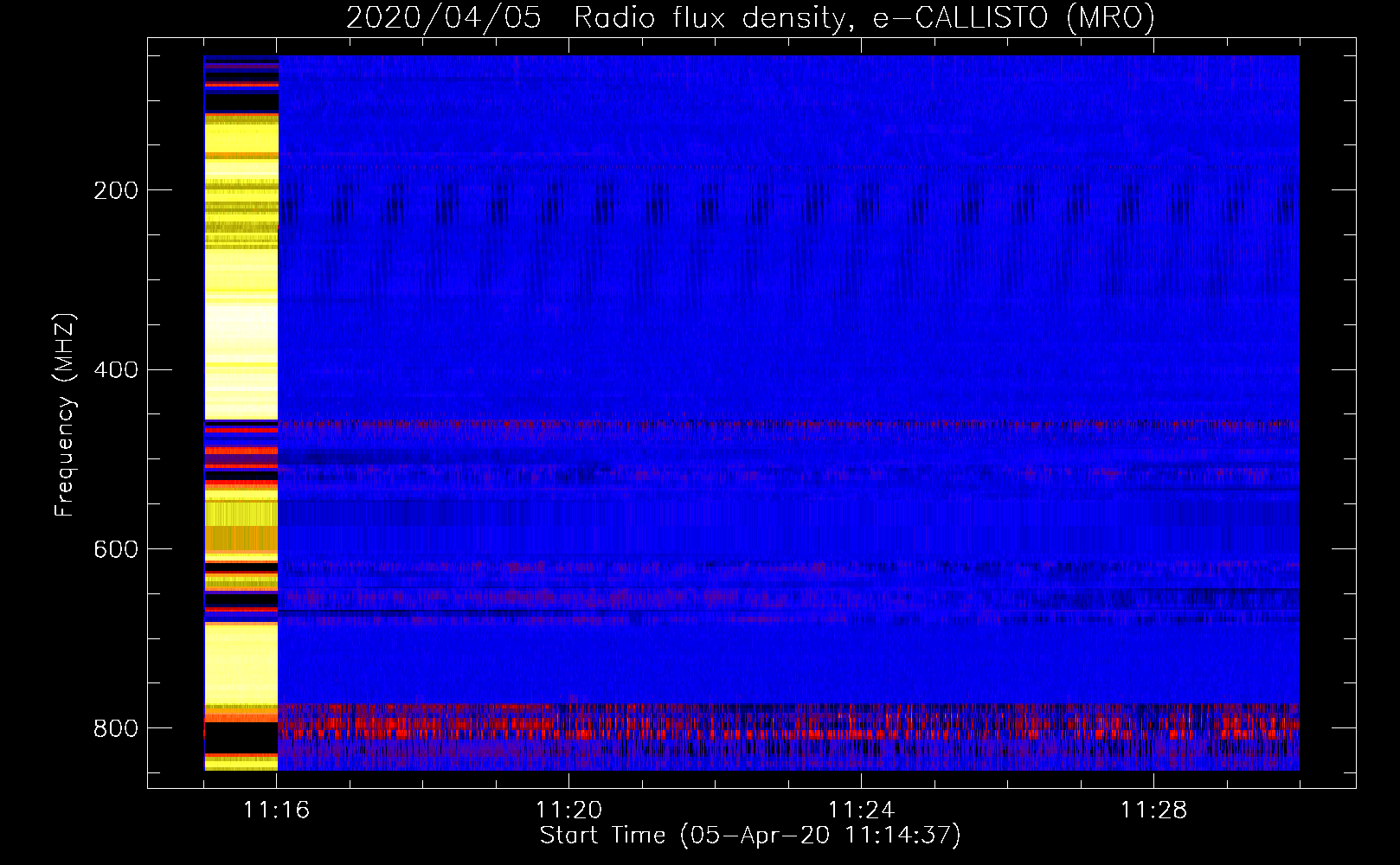Click the 11:20 time tick label
1400x865 pixels.
[x=568, y=810]
